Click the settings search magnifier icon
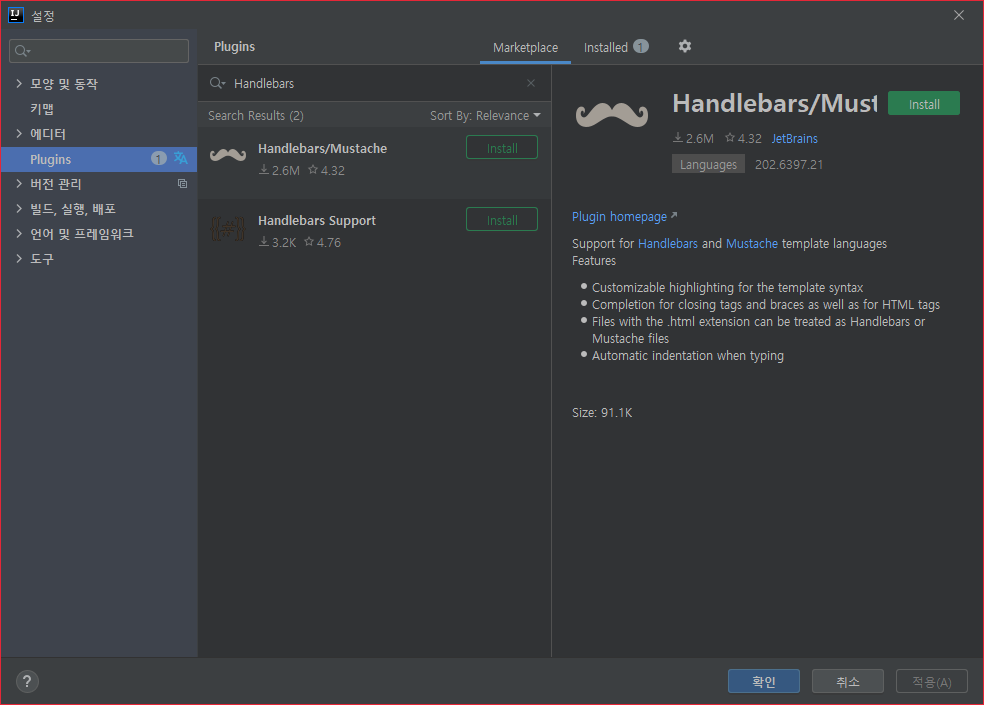Viewport: 984px width, 705px height. [23, 51]
